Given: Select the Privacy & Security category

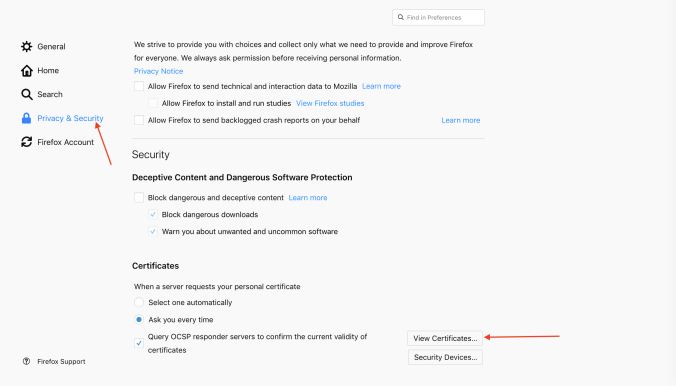Looking at the screenshot, I should click(x=70, y=118).
